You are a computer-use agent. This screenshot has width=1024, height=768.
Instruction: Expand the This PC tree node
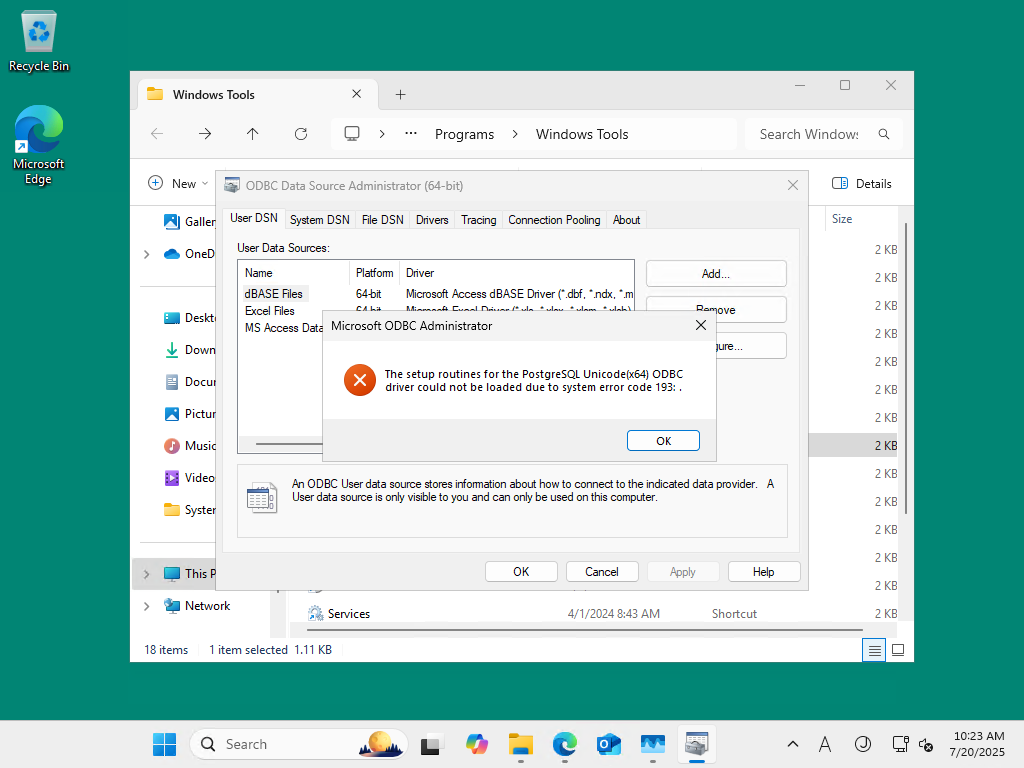pyautogui.click(x=146, y=574)
